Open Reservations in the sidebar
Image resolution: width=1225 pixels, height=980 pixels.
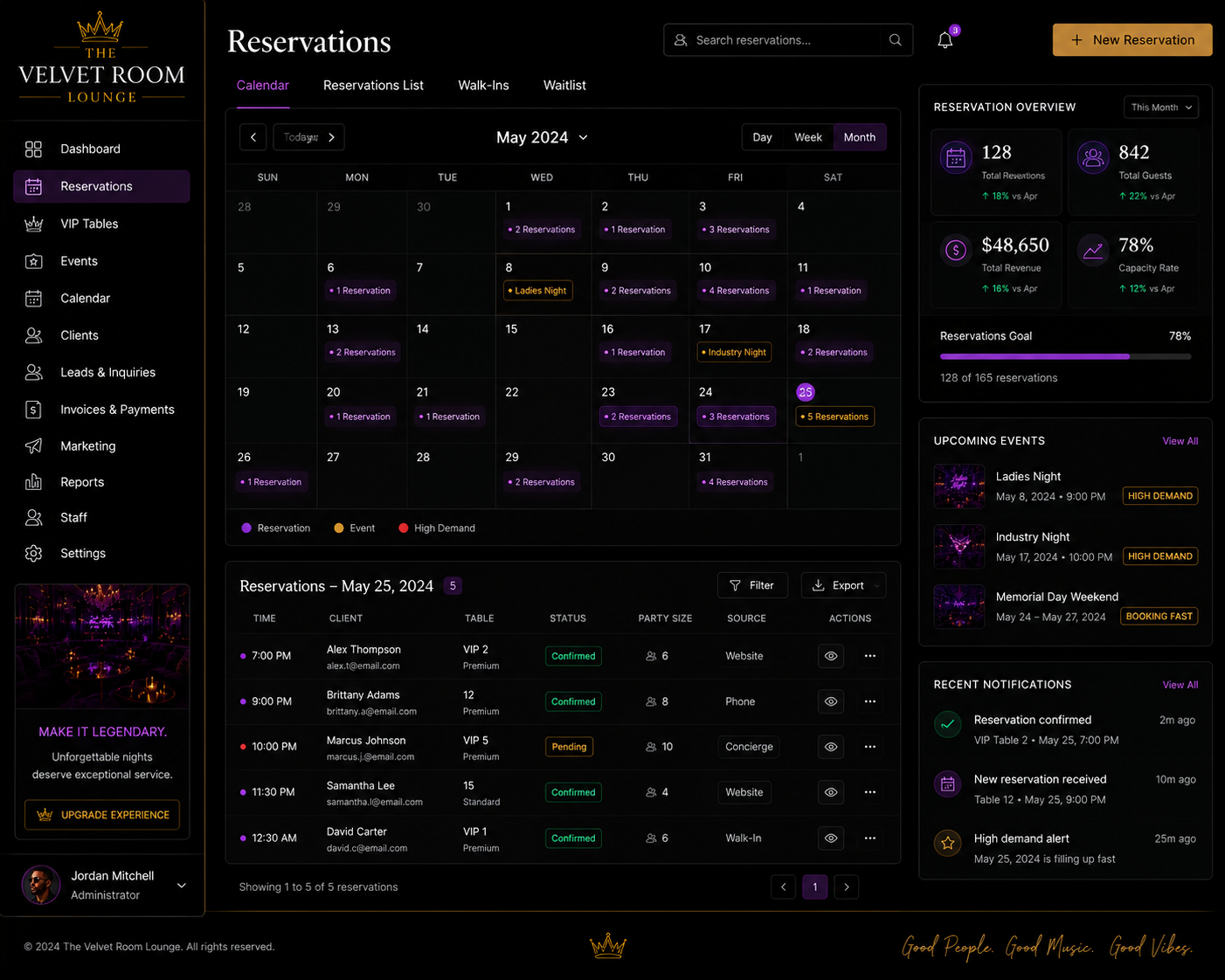(x=101, y=186)
